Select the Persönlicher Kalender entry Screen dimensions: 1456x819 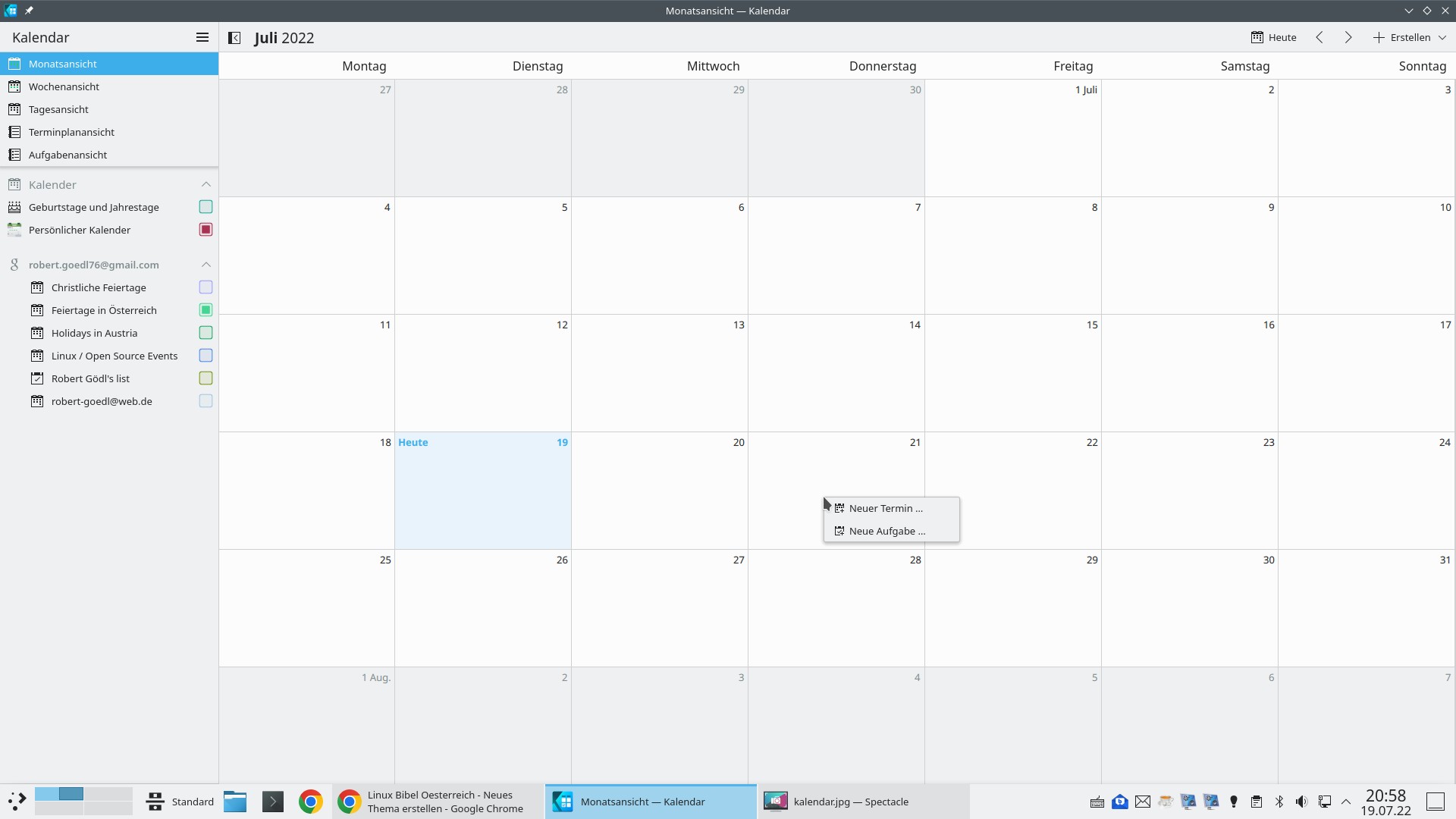[x=109, y=230]
